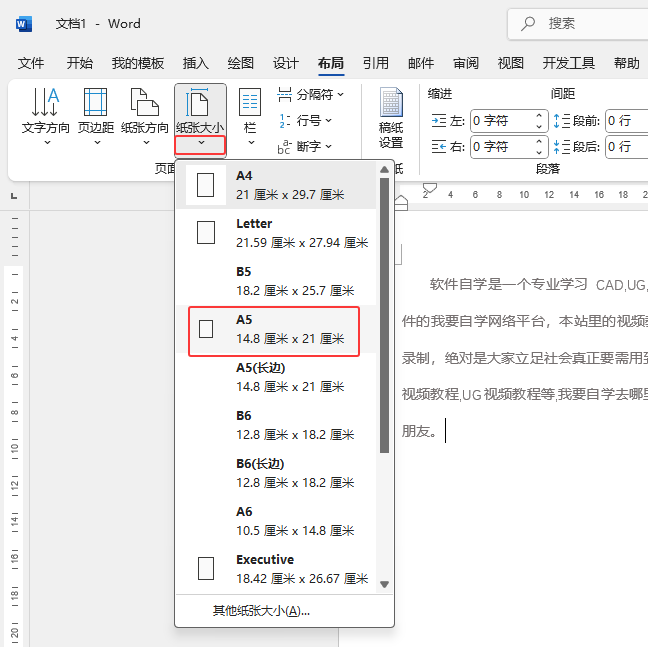
Task: Click the left indent marker on ruler
Action: pos(401,203)
